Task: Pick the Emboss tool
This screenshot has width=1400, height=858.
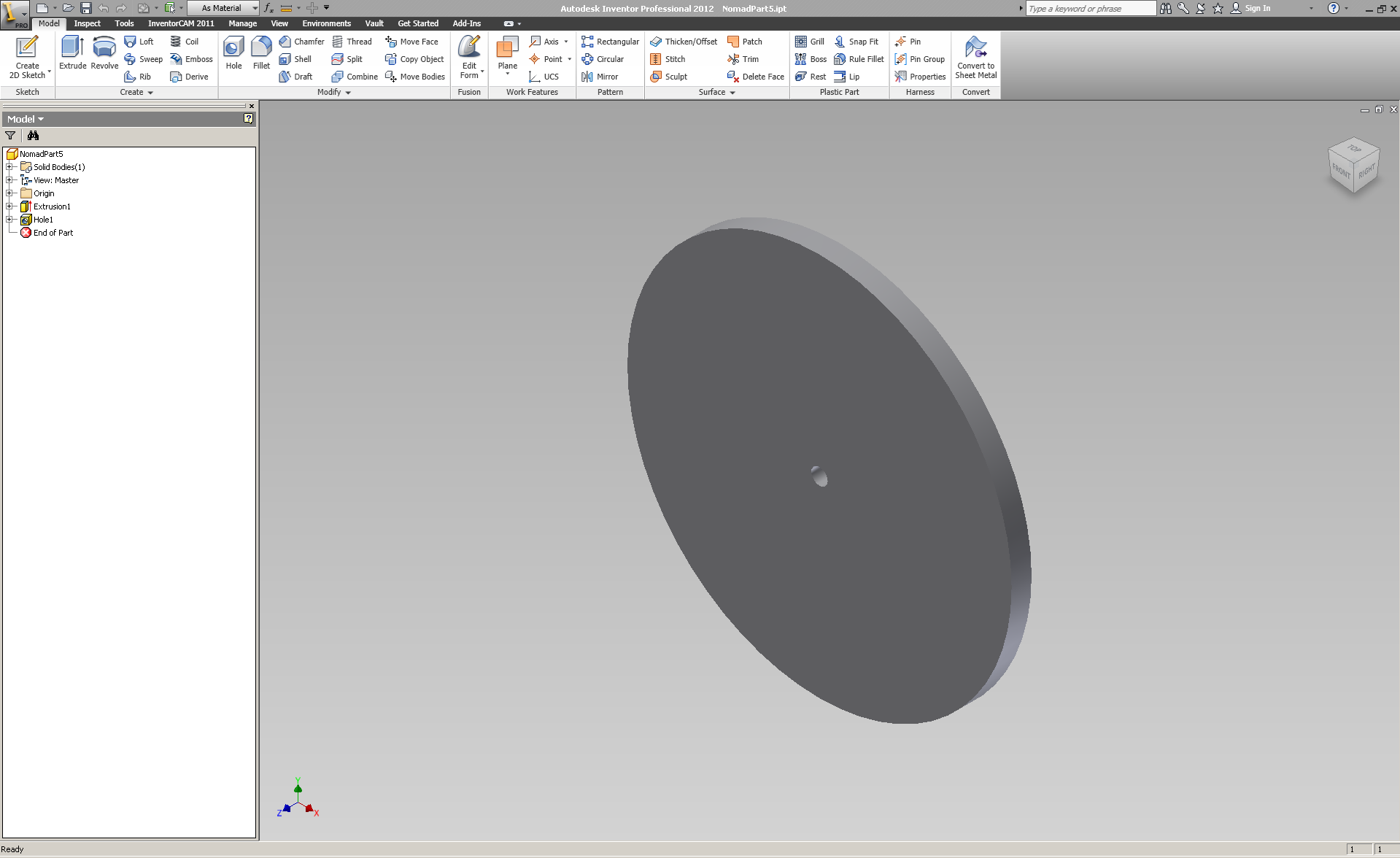Action: tap(191, 59)
